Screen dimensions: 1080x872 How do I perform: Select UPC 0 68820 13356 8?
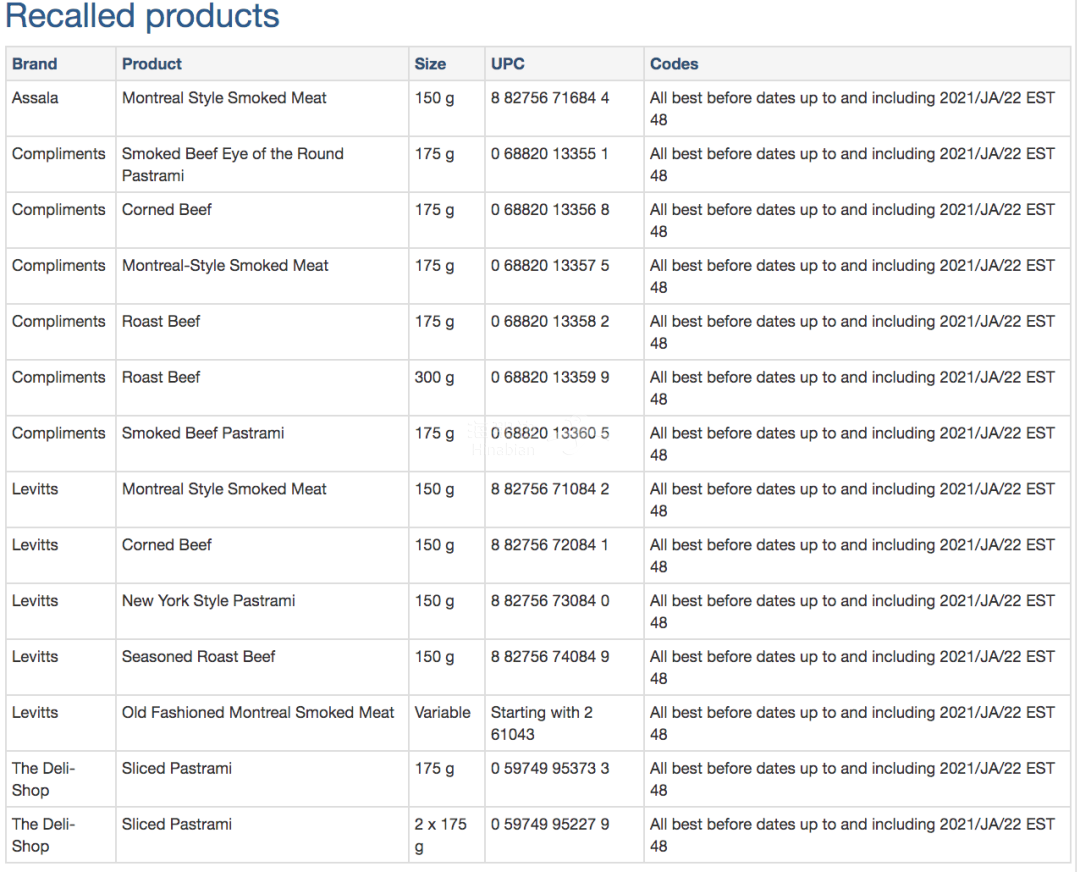[x=549, y=210]
